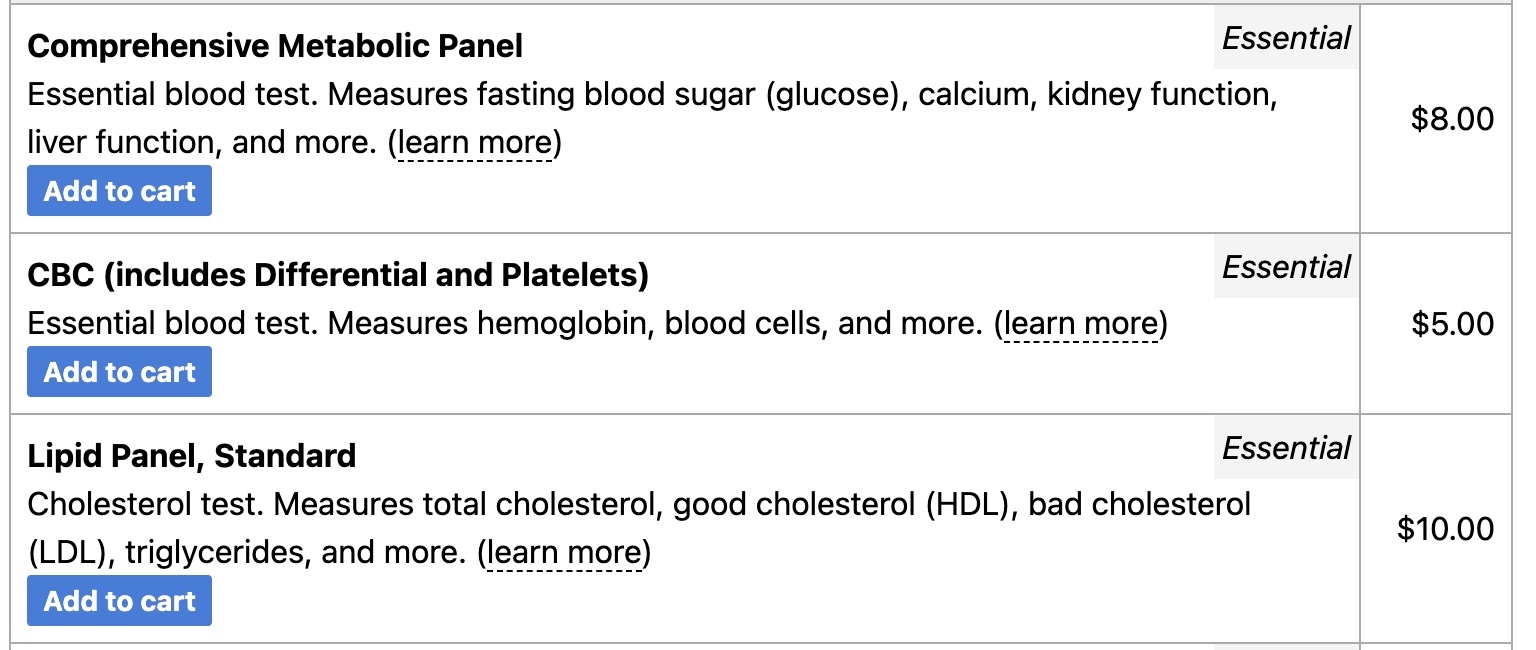Image resolution: width=1536 pixels, height=650 pixels.
Task: Open learn more for Lipid Panel
Action: pyautogui.click(x=564, y=553)
